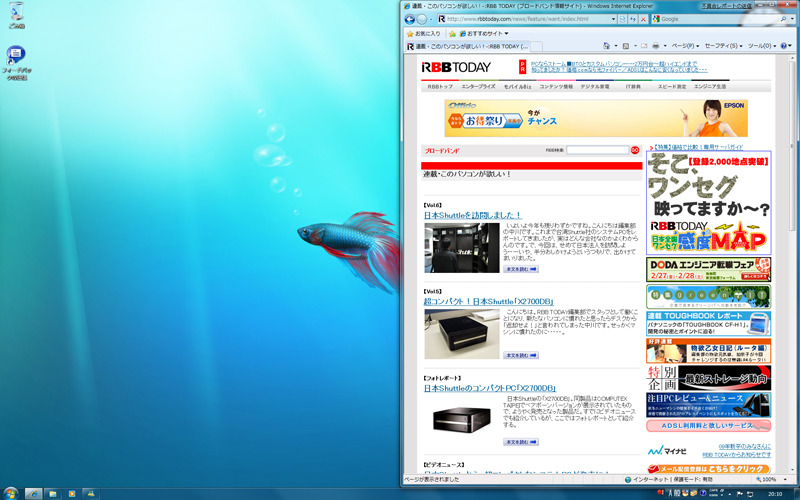
Task: Click the 注目PCレビュー＆ニュース banner
Action: pos(708,405)
